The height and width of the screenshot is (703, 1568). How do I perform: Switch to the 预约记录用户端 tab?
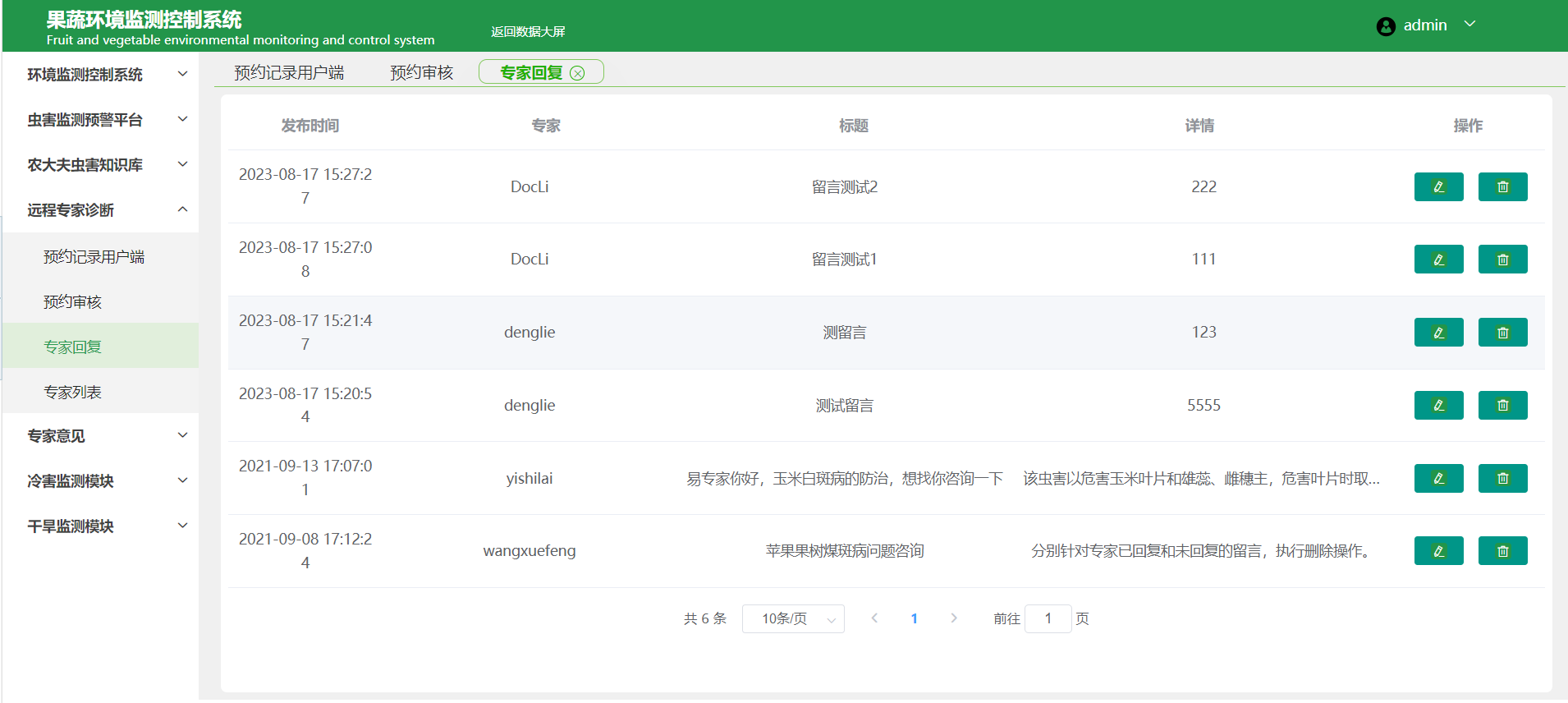pyautogui.click(x=289, y=73)
